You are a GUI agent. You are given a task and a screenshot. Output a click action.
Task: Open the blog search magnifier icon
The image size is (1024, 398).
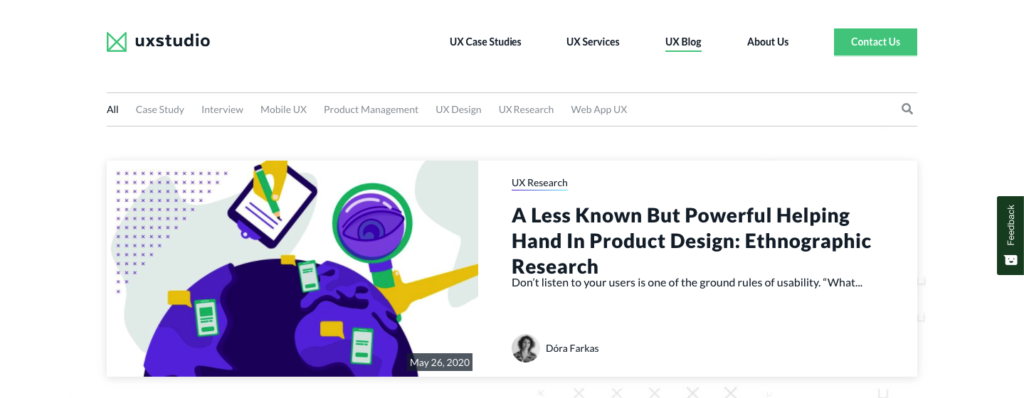907,109
